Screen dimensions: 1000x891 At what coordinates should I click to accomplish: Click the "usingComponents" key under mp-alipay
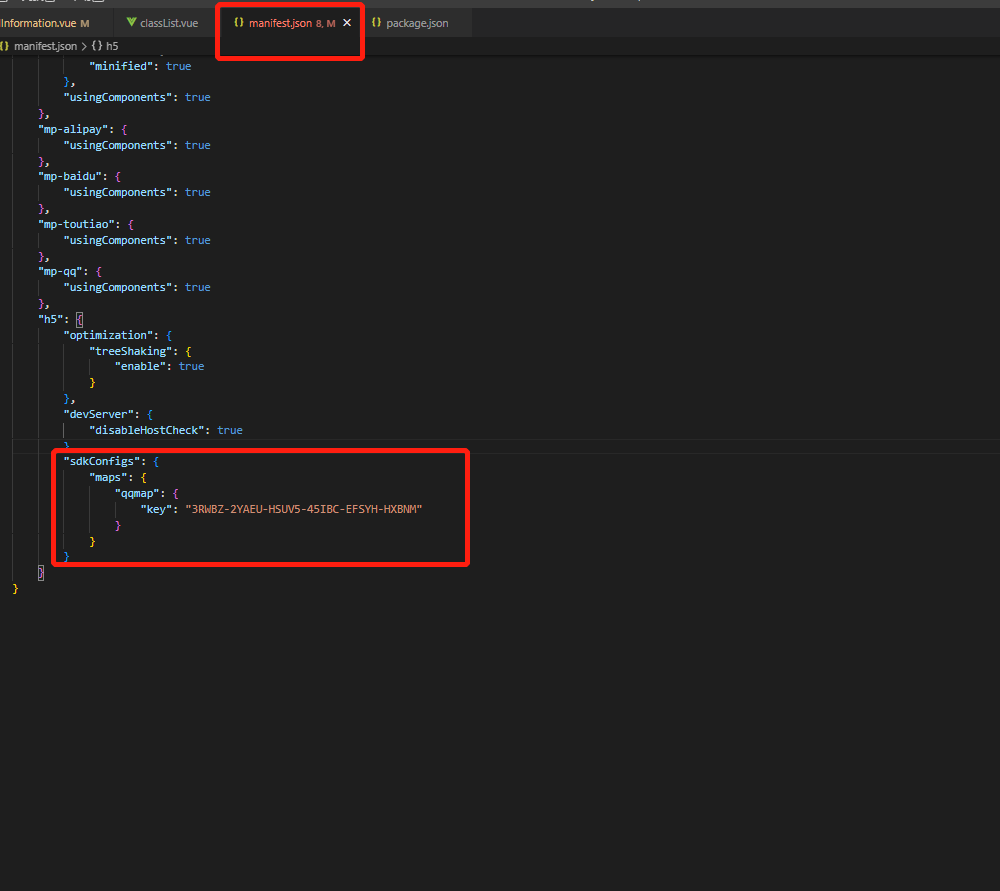[x=118, y=145]
